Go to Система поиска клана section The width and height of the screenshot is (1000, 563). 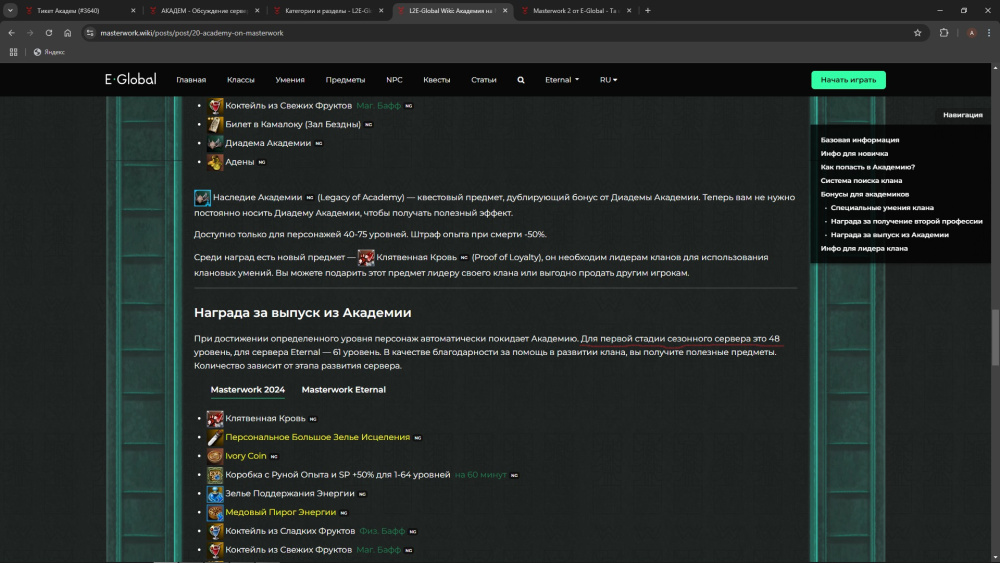pos(861,180)
